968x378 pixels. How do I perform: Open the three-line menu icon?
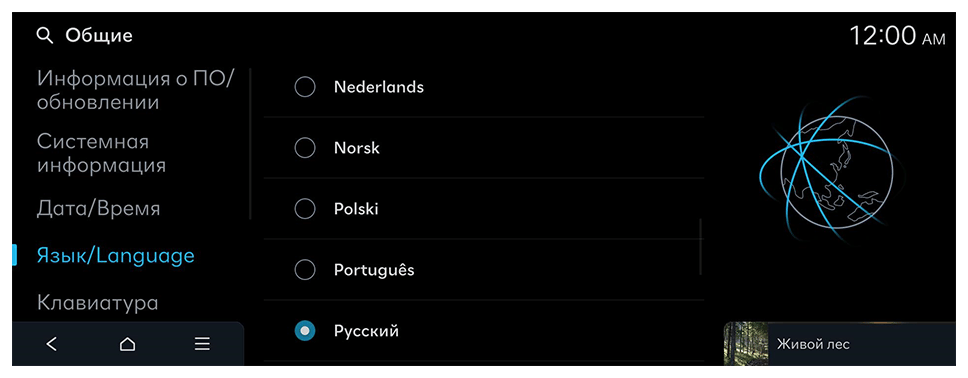click(202, 344)
